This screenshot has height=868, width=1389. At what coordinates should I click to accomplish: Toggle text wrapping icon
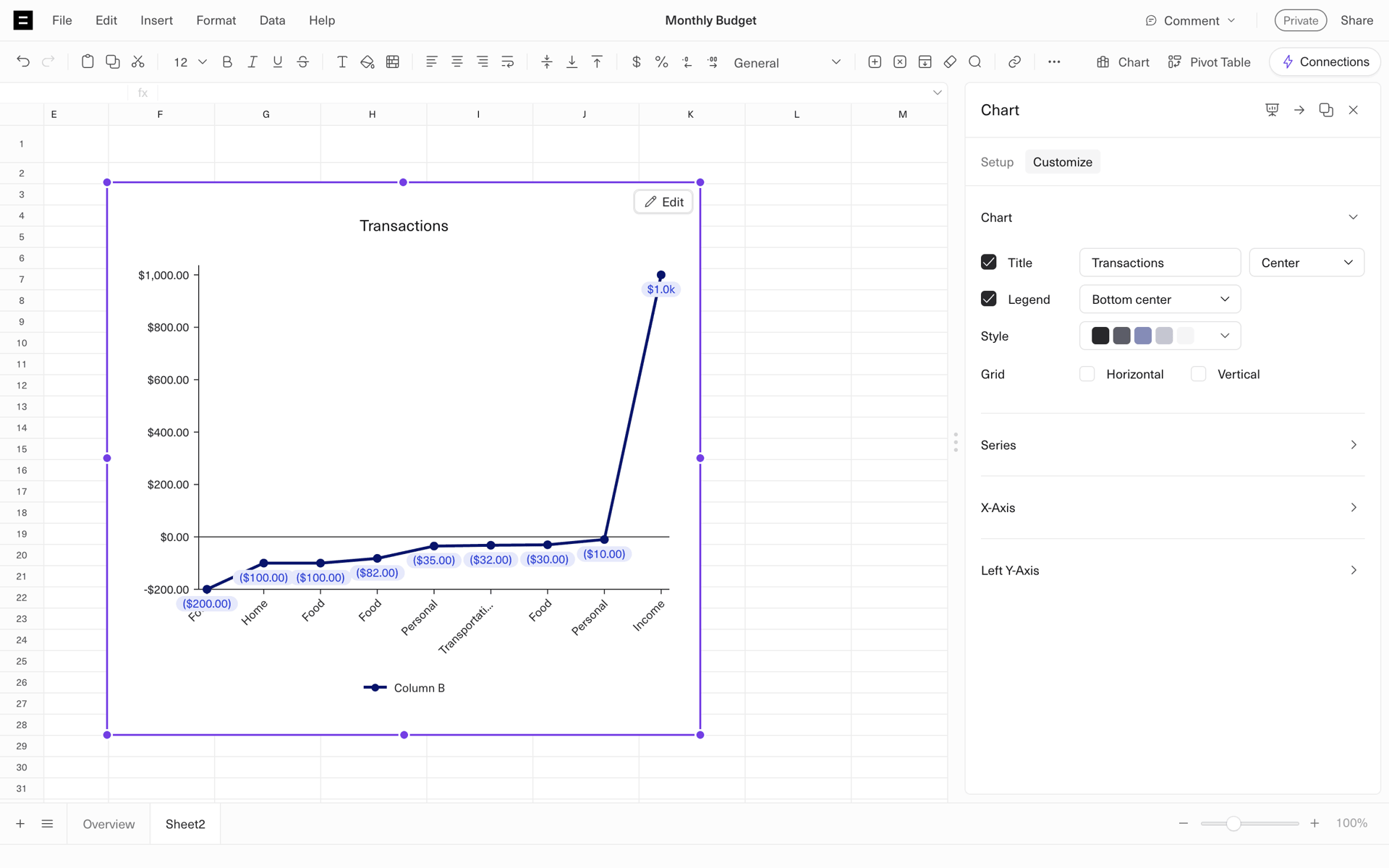[x=508, y=62]
